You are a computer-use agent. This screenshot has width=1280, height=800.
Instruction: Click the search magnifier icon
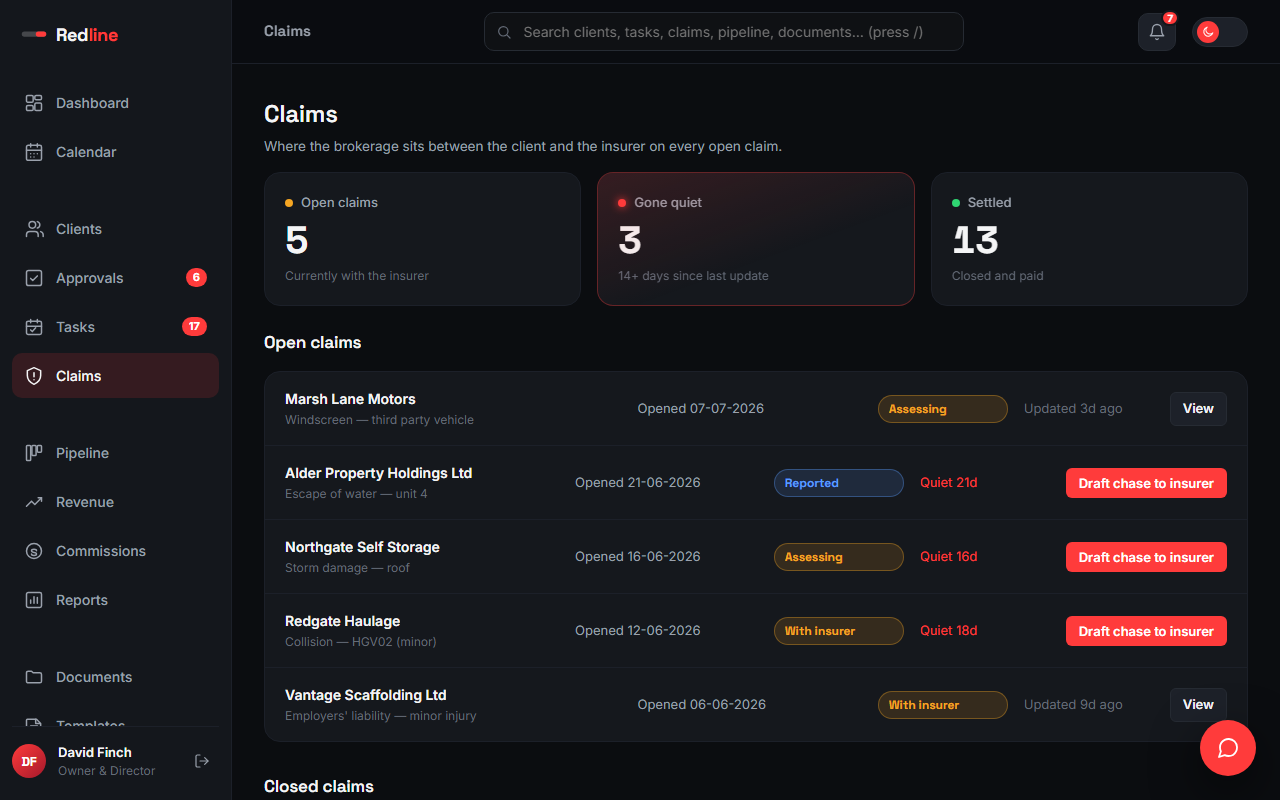coord(504,32)
